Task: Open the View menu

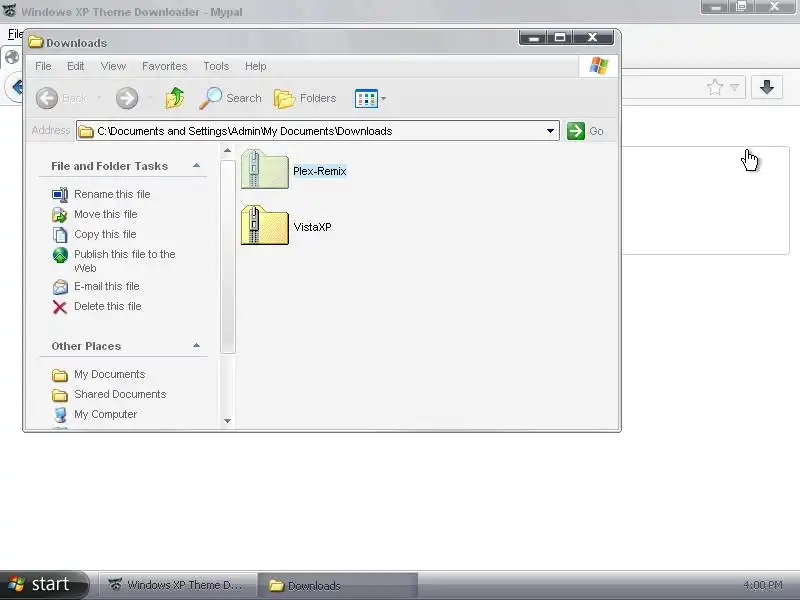Action: tap(113, 66)
